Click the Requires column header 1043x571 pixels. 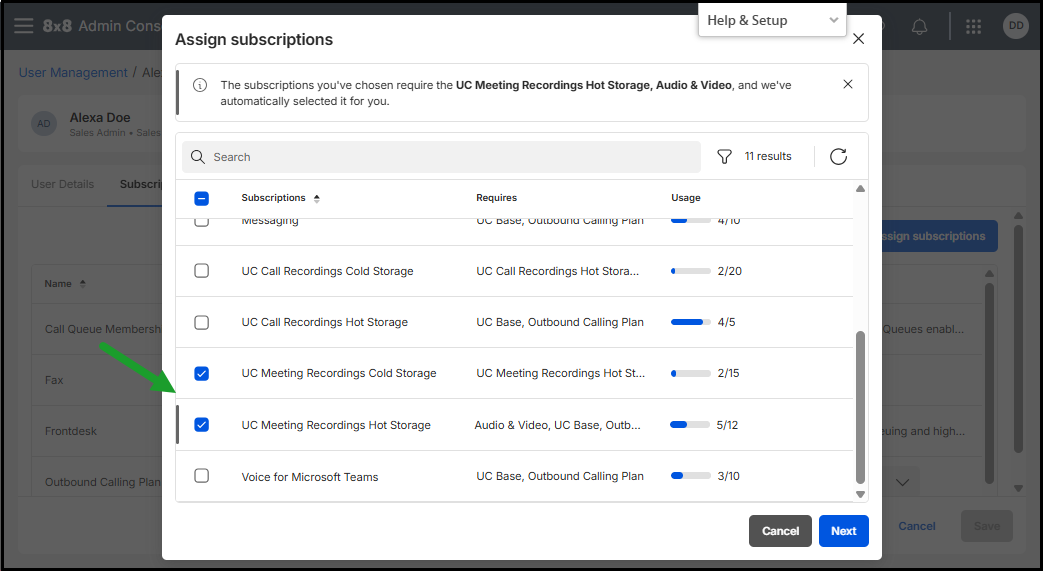pos(496,198)
